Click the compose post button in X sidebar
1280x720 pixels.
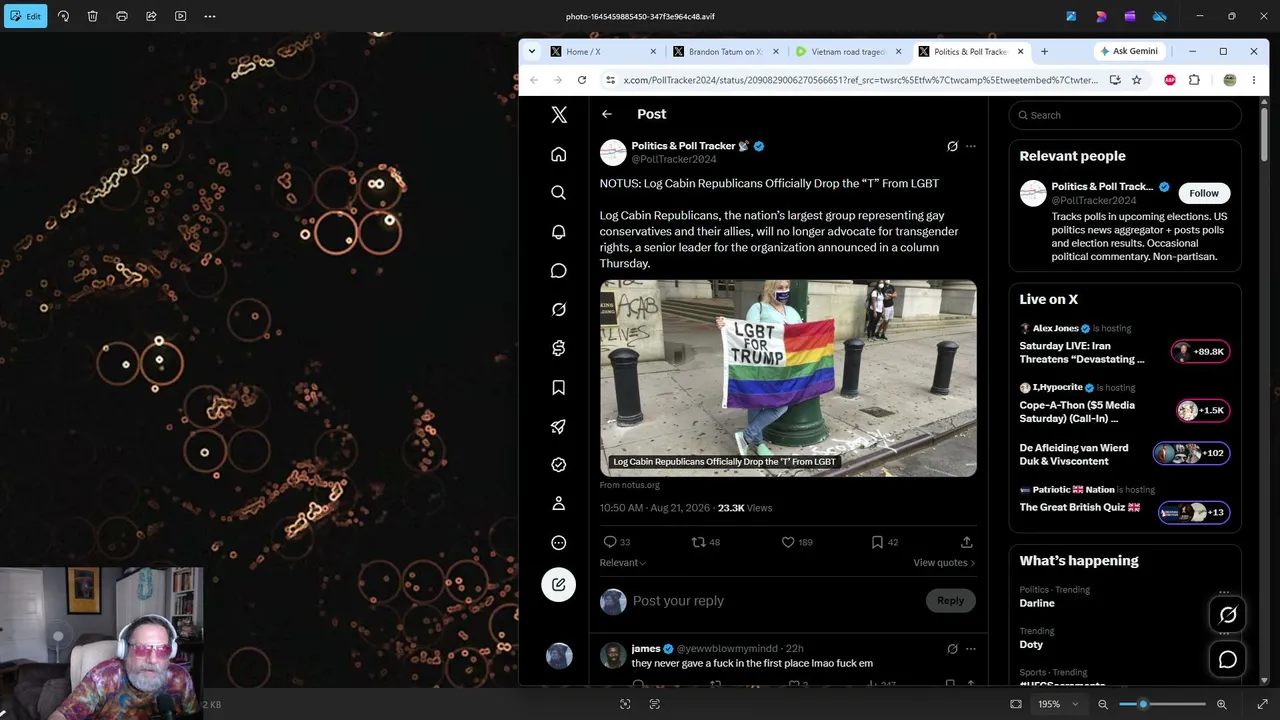click(559, 584)
